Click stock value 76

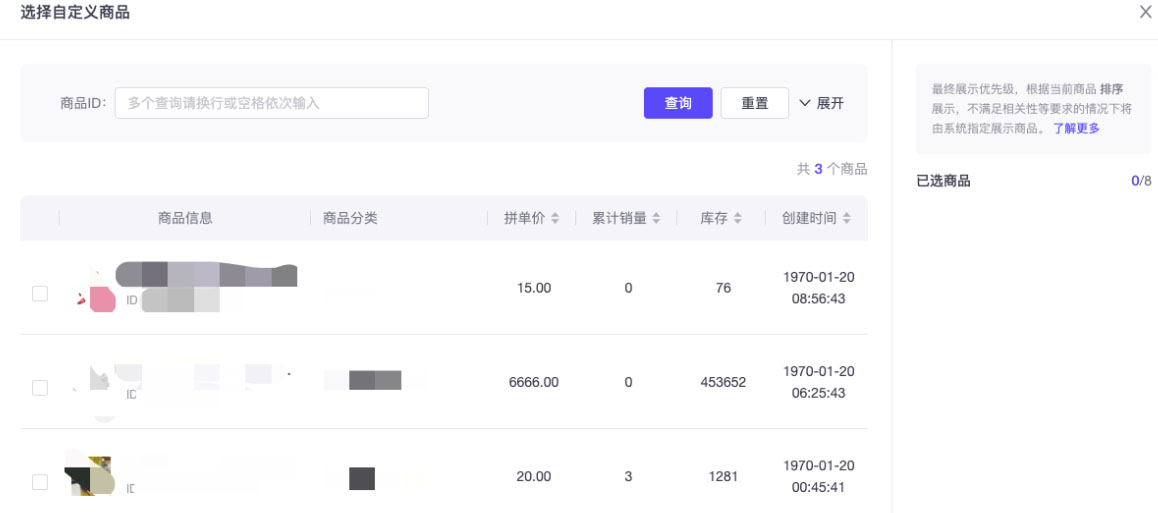pyautogui.click(x=723, y=288)
